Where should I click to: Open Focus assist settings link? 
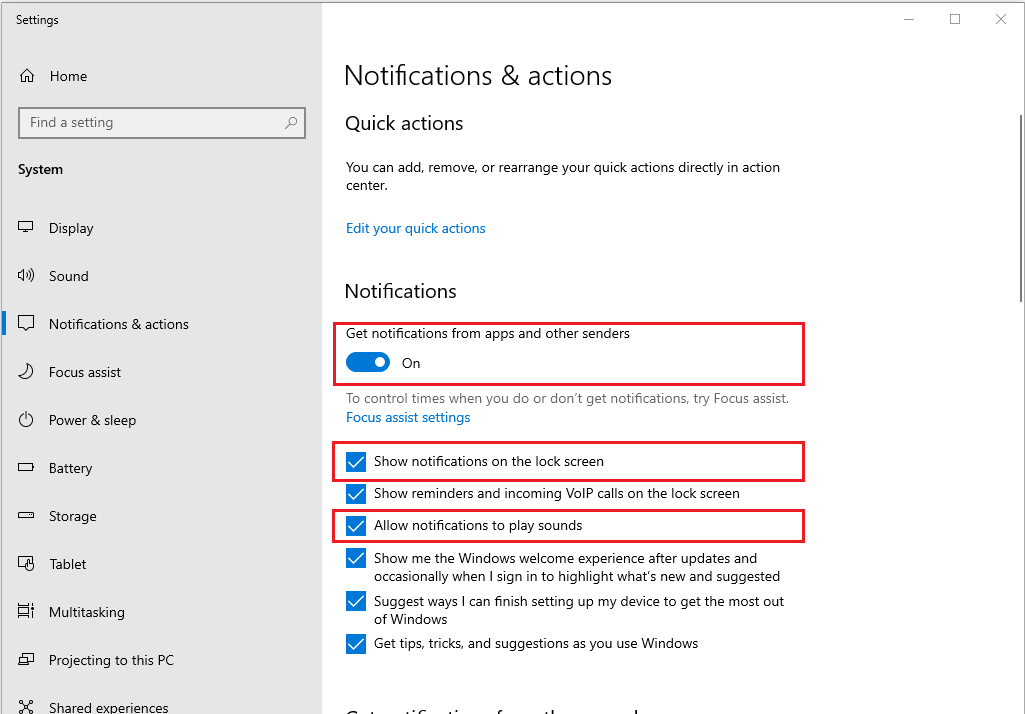point(408,417)
